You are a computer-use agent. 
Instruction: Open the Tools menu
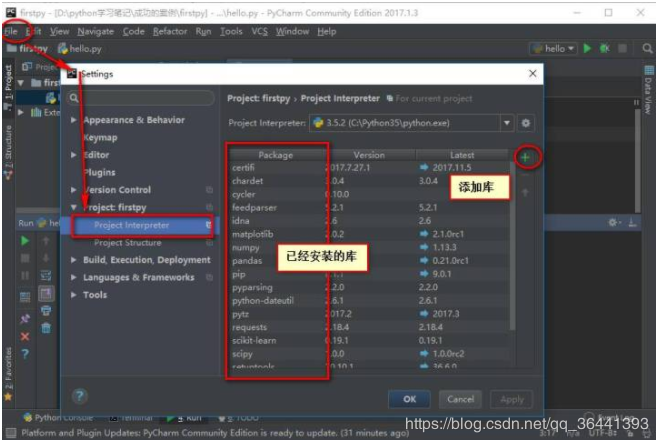point(231,32)
